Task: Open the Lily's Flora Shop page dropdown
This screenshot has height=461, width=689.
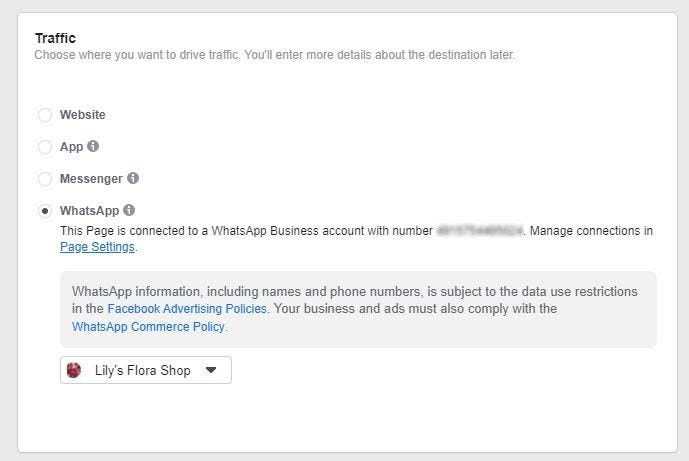Action: [146, 370]
